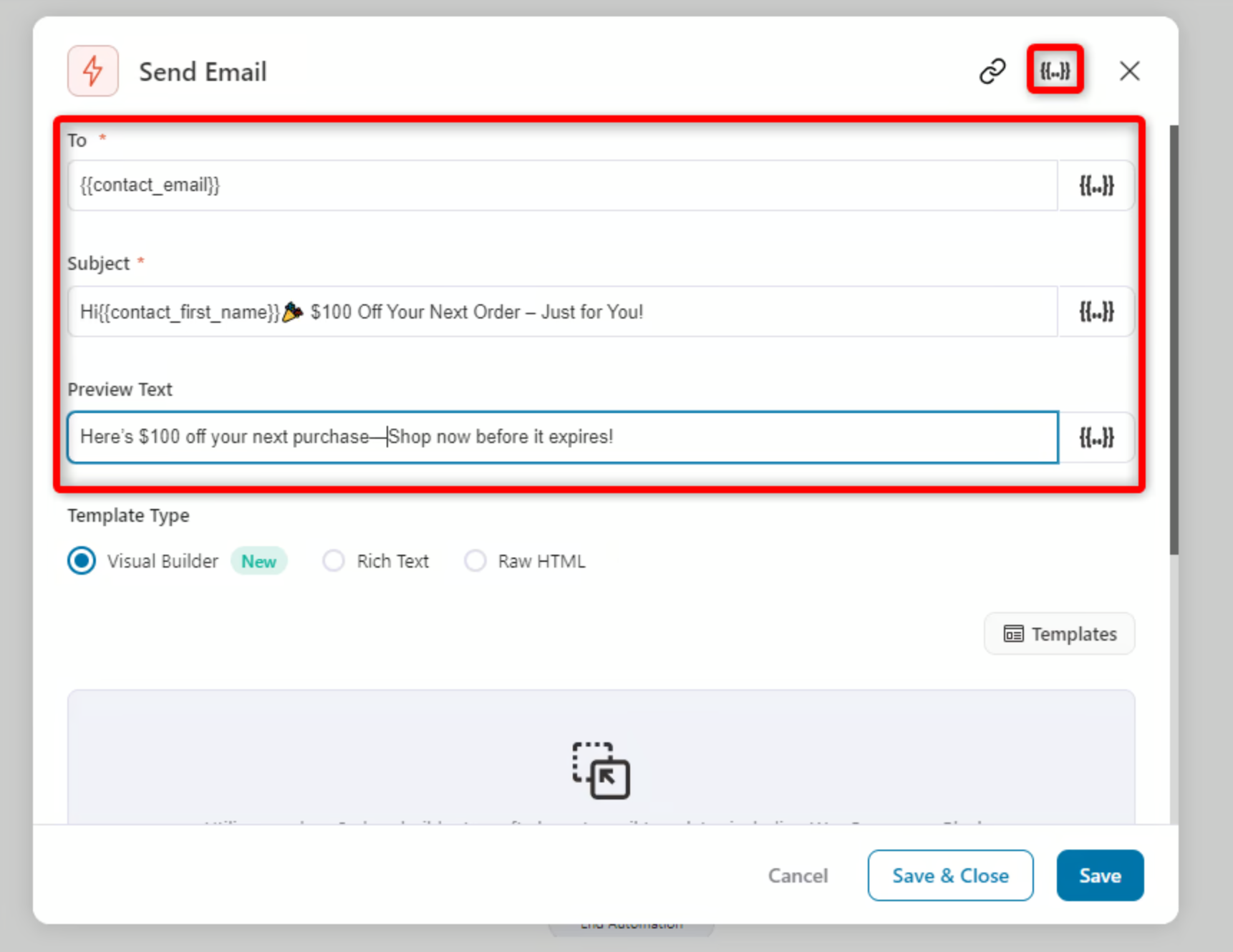The height and width of the screenshot is (952, 1233).
Task: Click Save & Close
Action: (x=950, y=875)
